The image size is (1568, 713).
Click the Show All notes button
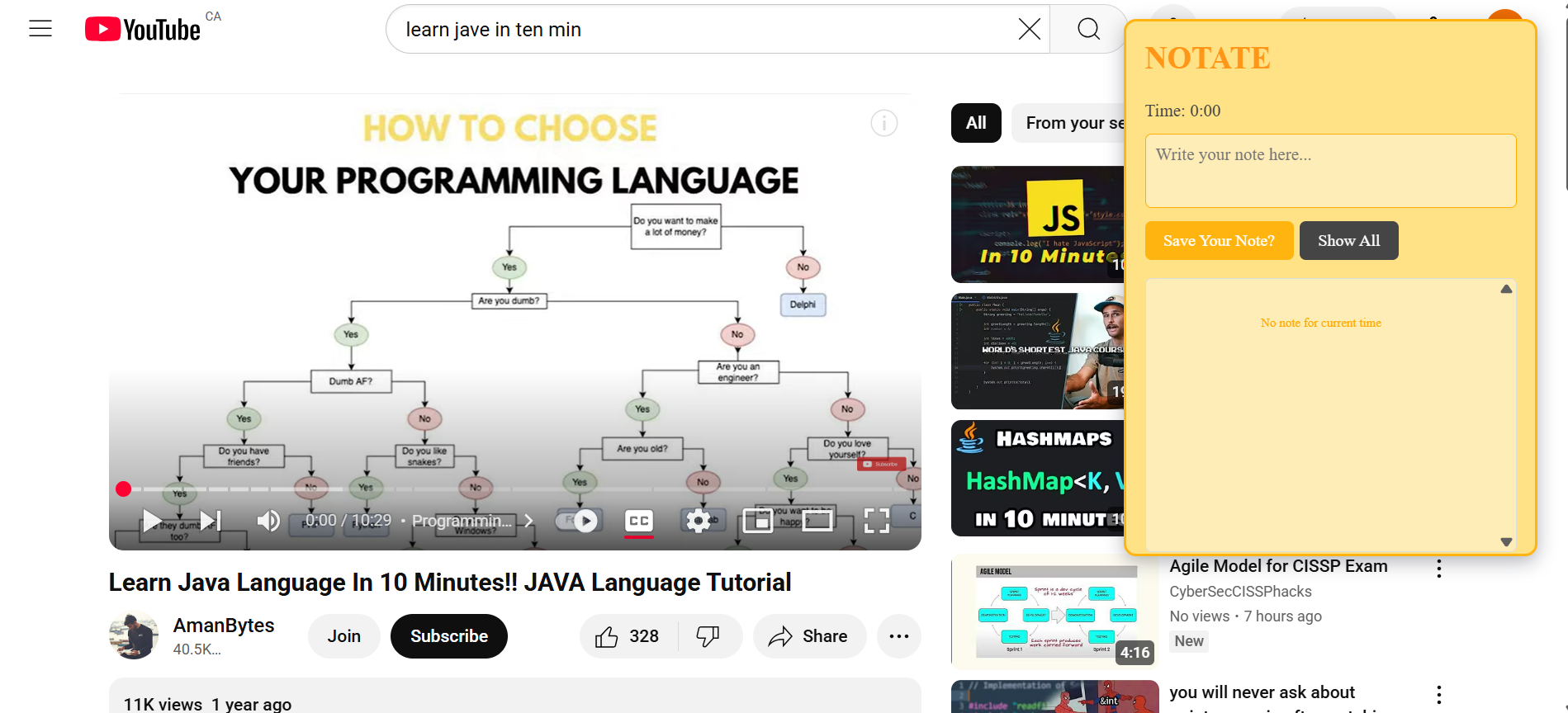1348,241
